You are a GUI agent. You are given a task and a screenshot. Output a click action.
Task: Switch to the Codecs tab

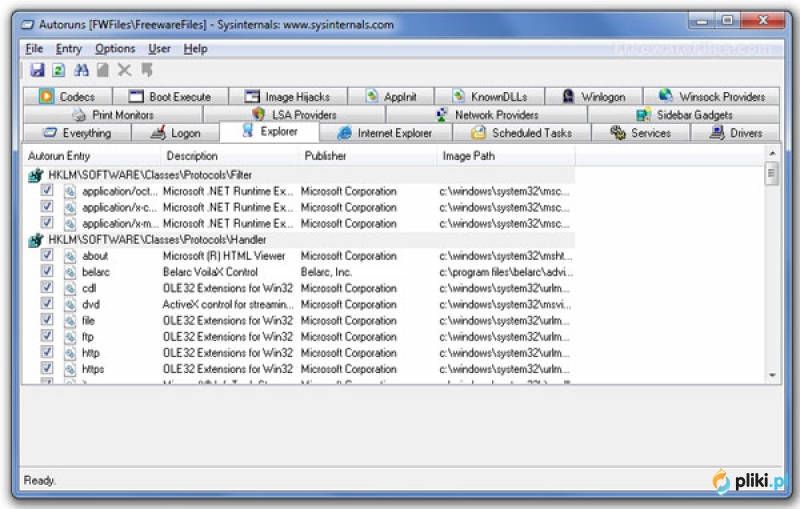pyautogui.click(x=67, y=96)
